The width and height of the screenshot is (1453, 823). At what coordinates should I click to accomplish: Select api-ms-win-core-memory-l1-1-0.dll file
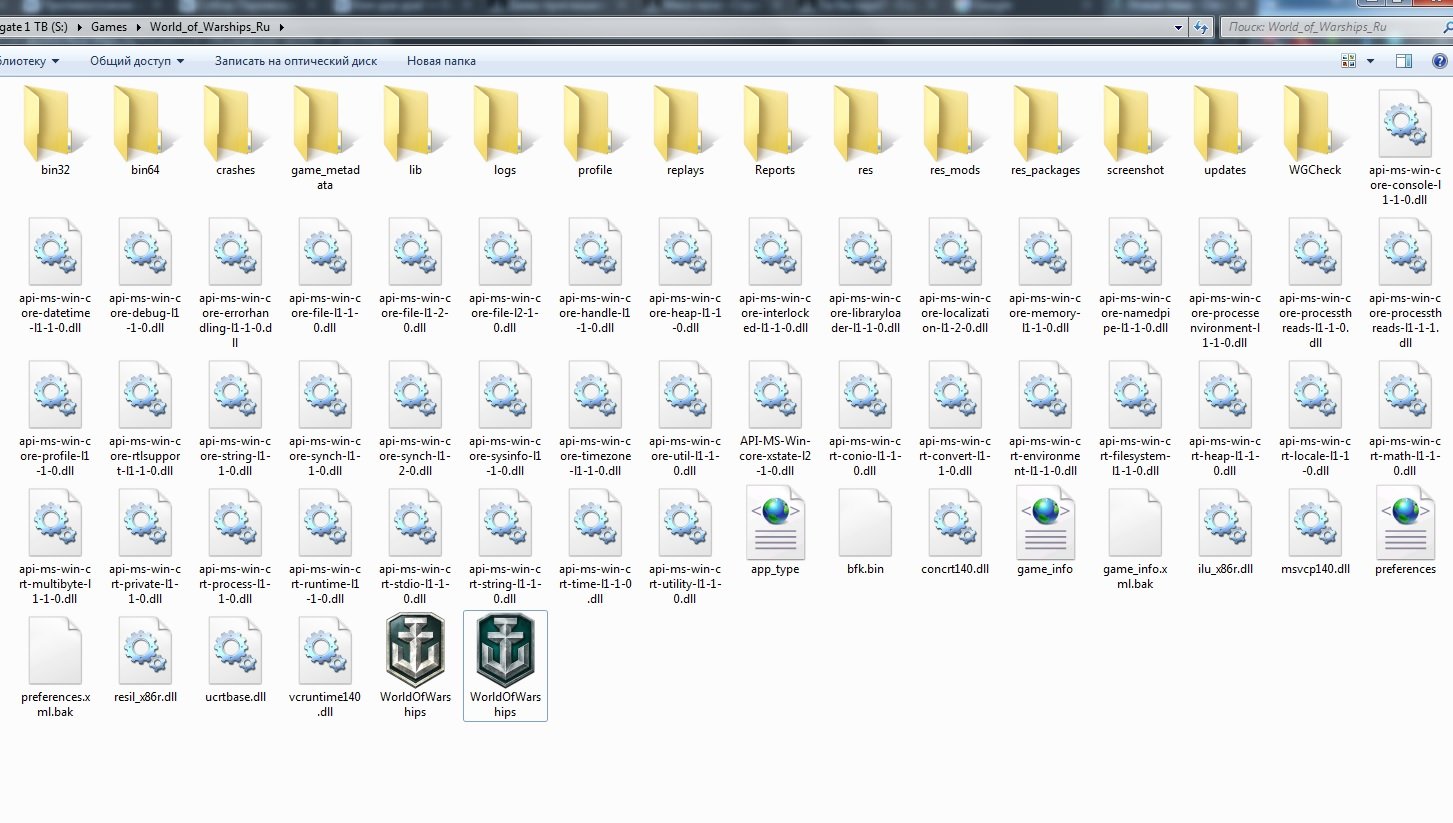tap(1046, 274)
